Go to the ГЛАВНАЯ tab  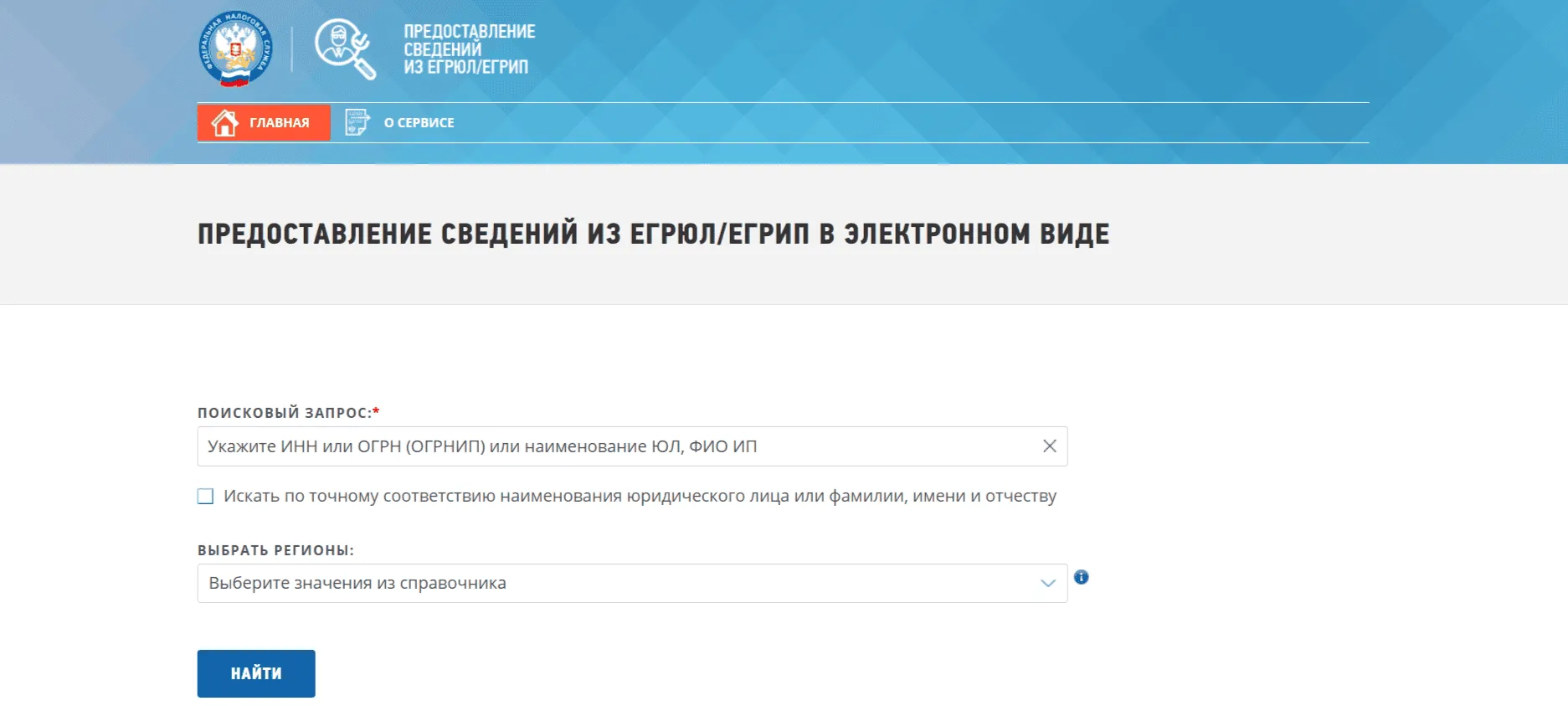(279, 122)
